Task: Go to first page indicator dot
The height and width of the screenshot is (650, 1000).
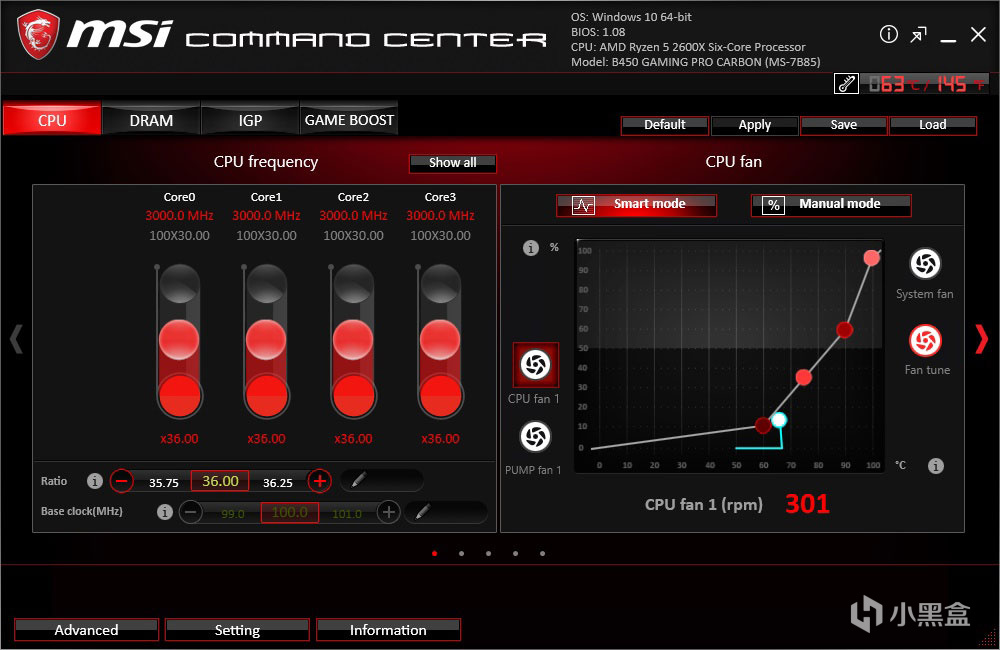Action: pos(434,554)
